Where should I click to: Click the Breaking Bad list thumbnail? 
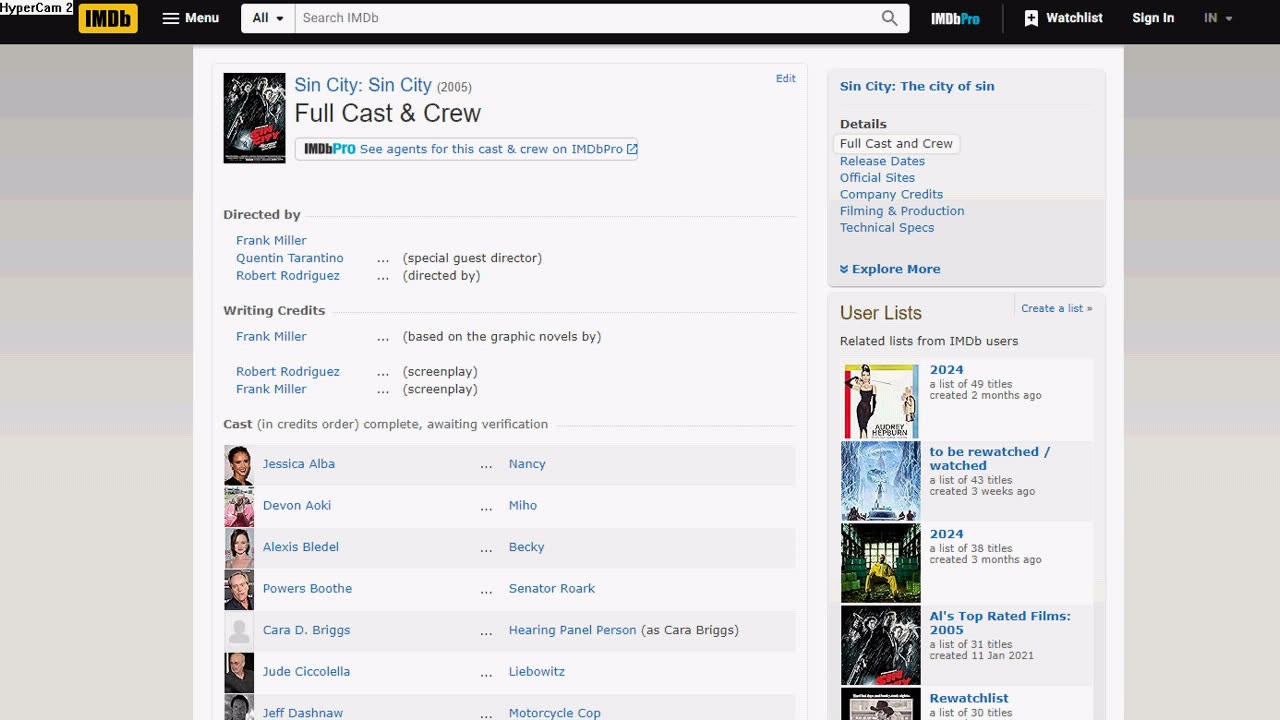881,563
